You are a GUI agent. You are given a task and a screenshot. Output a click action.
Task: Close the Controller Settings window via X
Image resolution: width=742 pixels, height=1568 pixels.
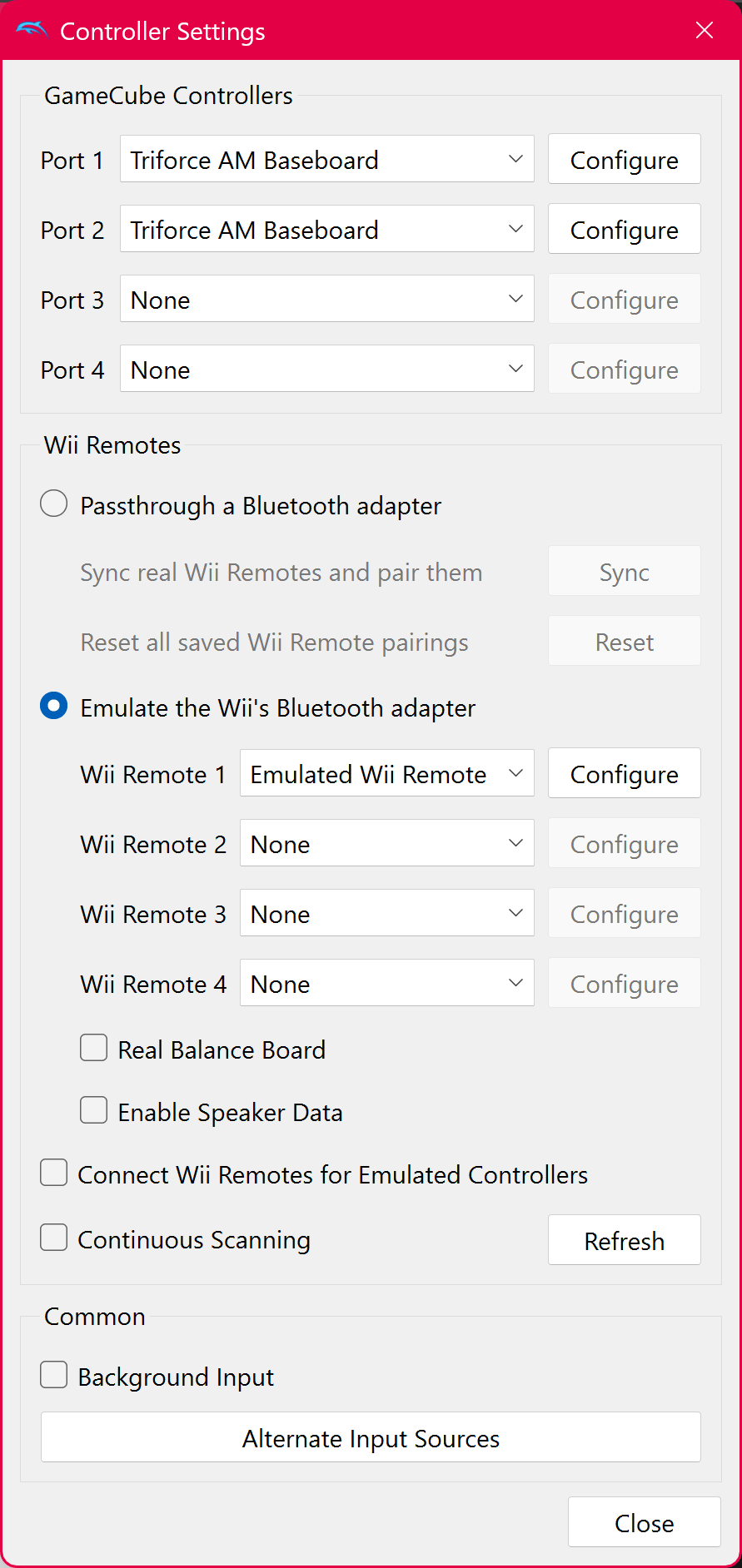705,31
